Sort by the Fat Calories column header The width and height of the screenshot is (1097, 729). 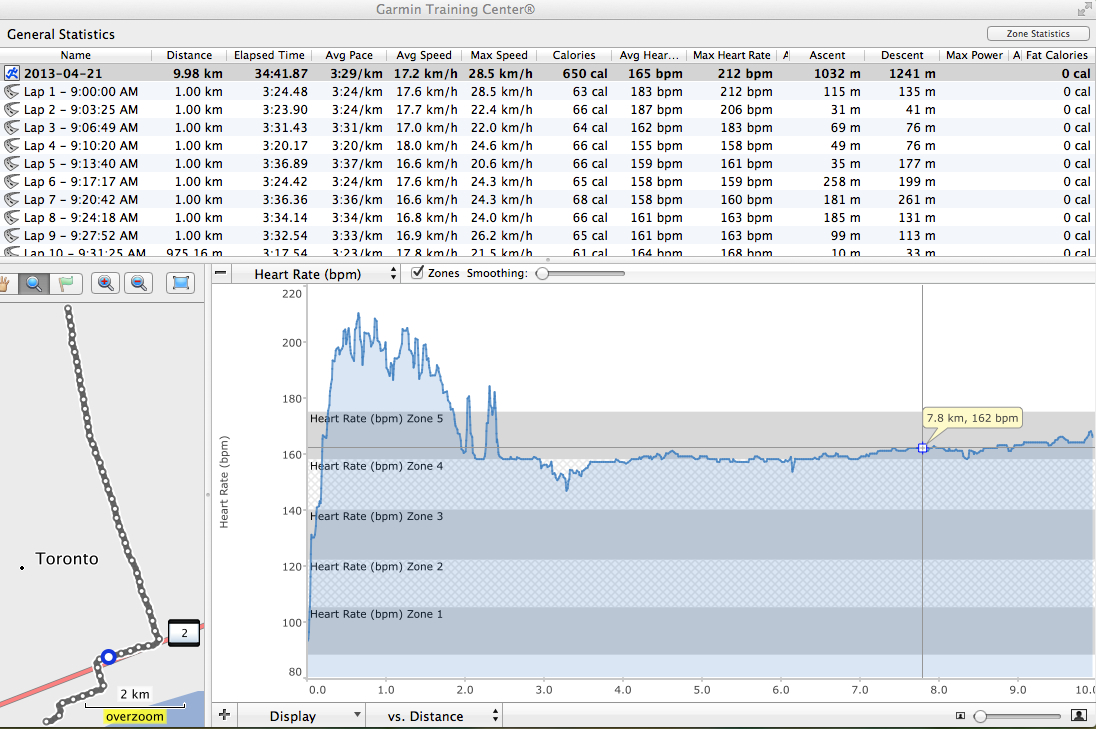coord(1056,55)
